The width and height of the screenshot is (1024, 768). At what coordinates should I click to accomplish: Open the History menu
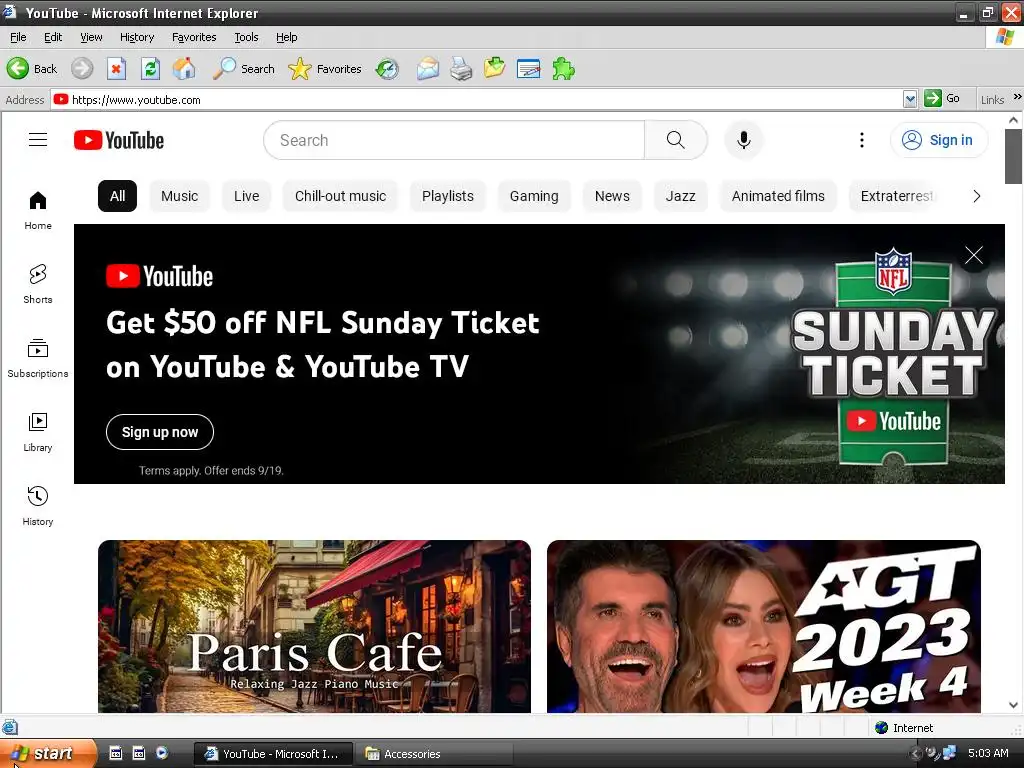[x=137, y=37]
